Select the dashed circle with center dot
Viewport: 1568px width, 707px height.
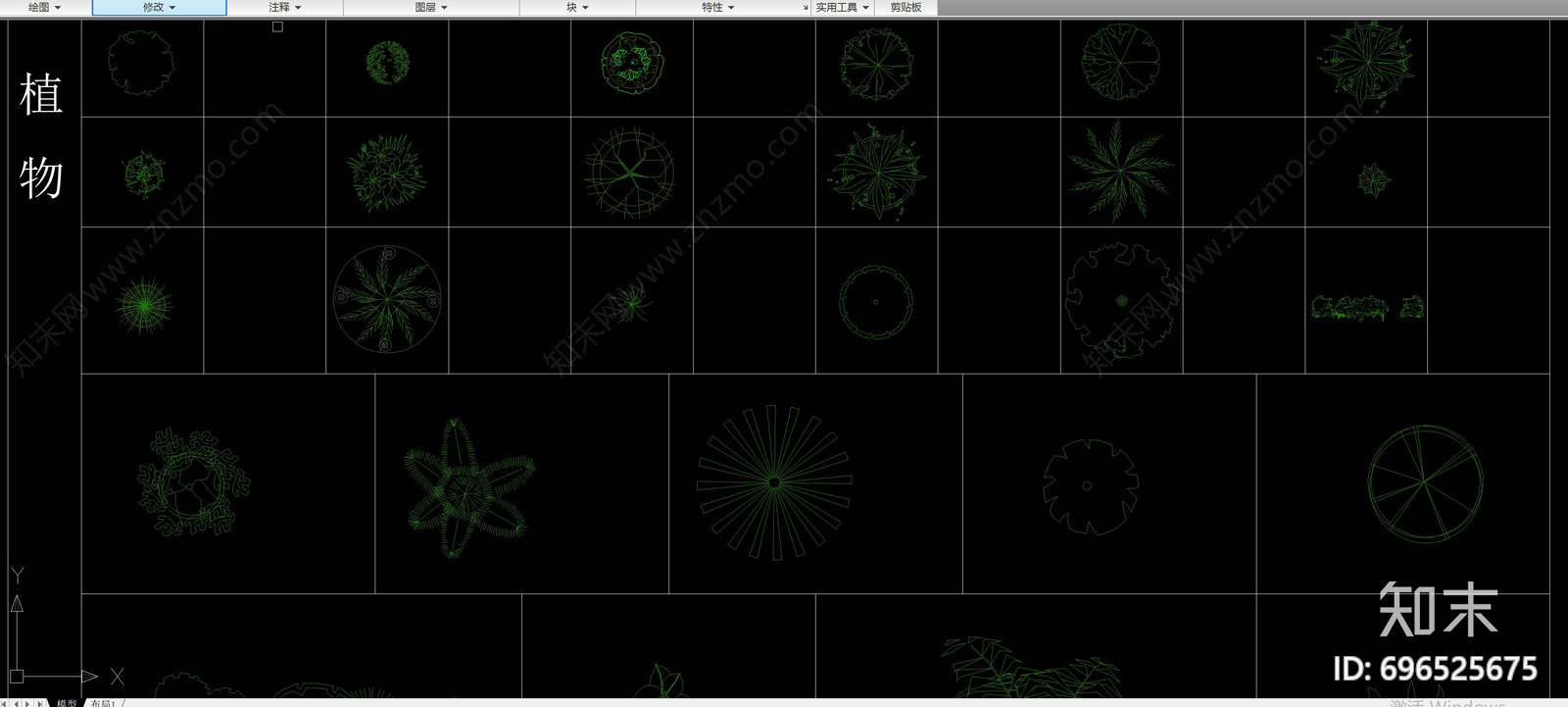(876, 302)
